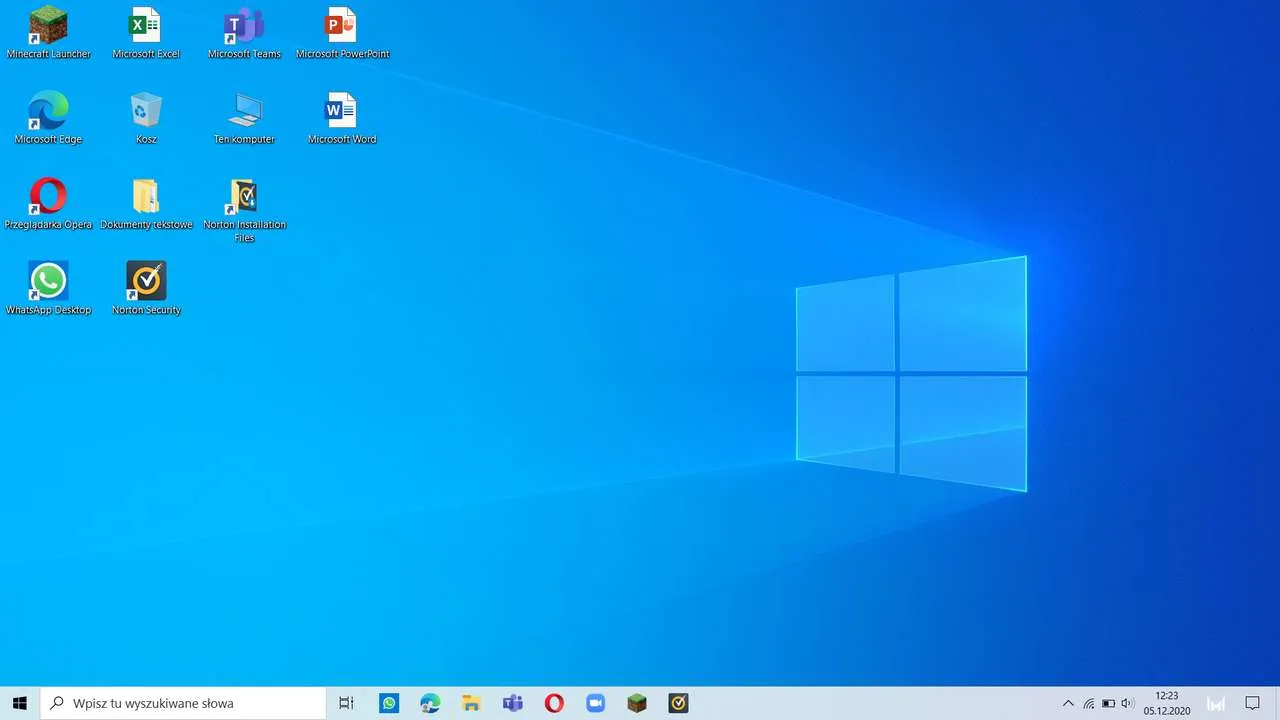Click the Microsoft Edge desktop shortcut
Screen dimensions: 1280x720
click(x=48, y=118)
